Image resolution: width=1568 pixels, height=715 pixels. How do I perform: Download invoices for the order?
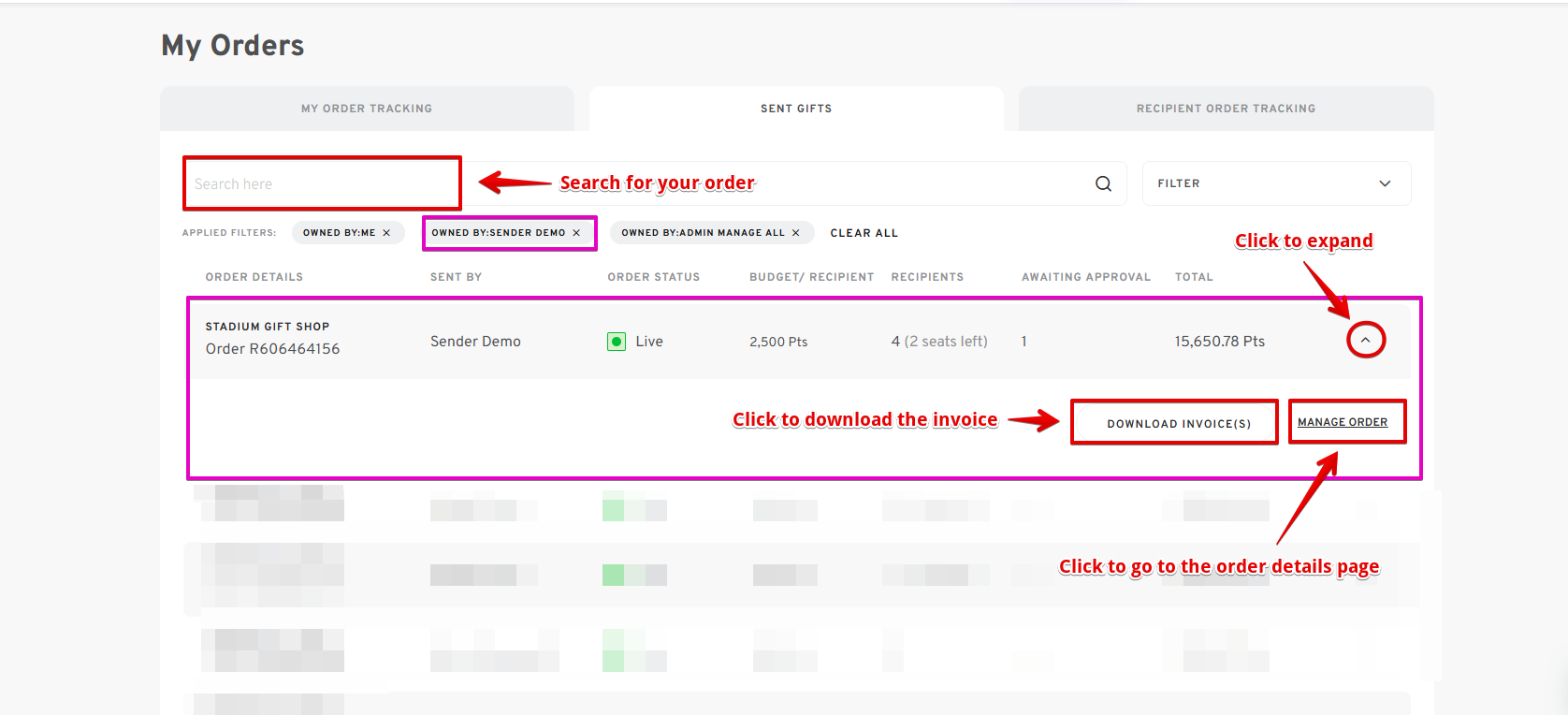click(x=1178, y=423)
